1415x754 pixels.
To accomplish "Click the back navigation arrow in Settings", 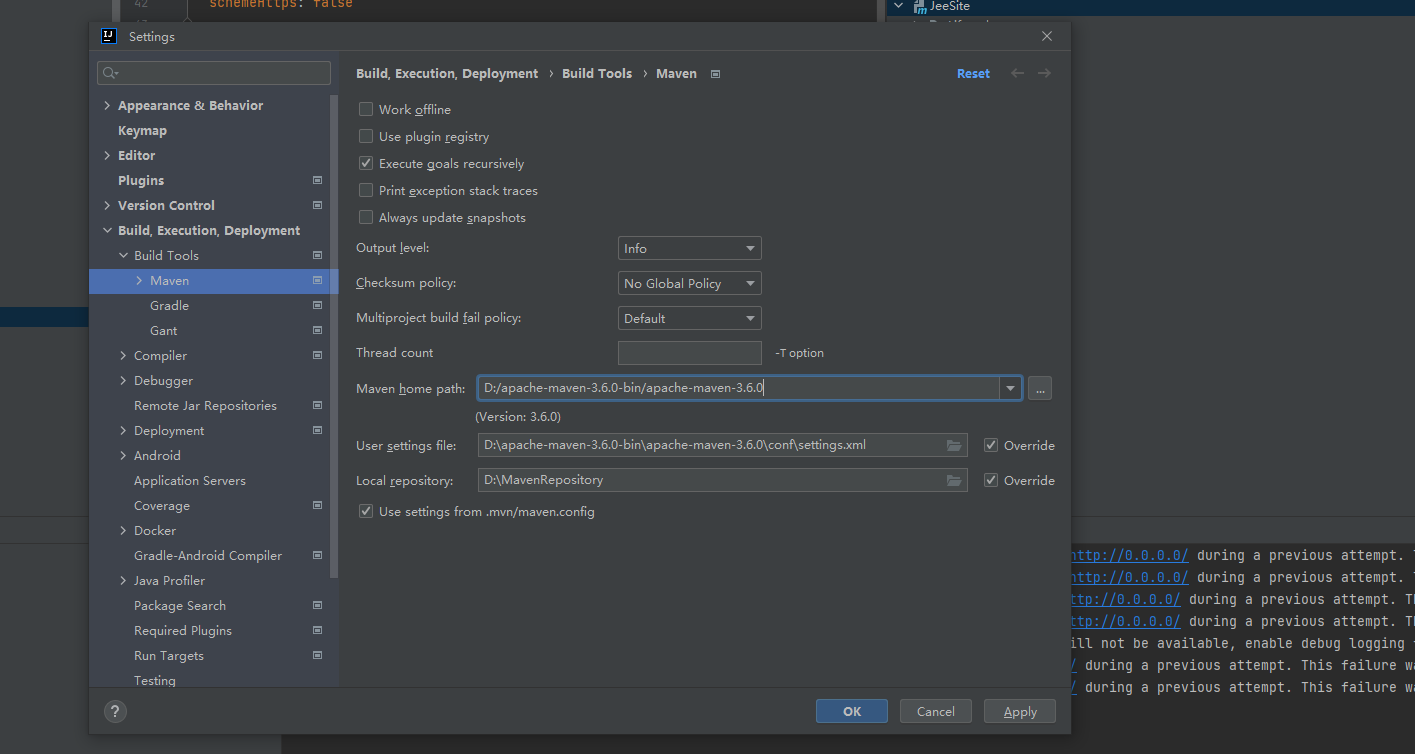I will (1017, 73).
